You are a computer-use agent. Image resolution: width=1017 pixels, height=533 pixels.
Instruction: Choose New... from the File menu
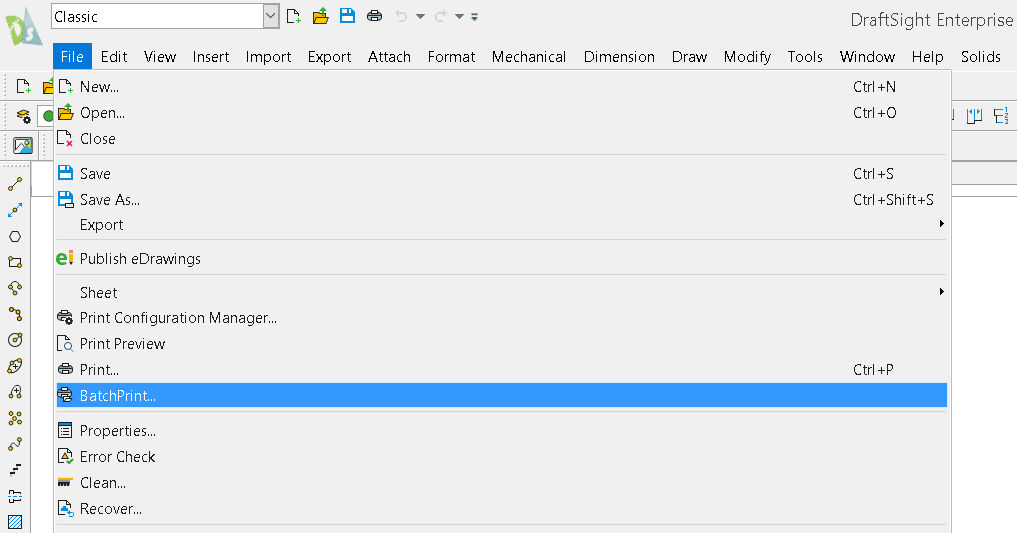(501, 87)
